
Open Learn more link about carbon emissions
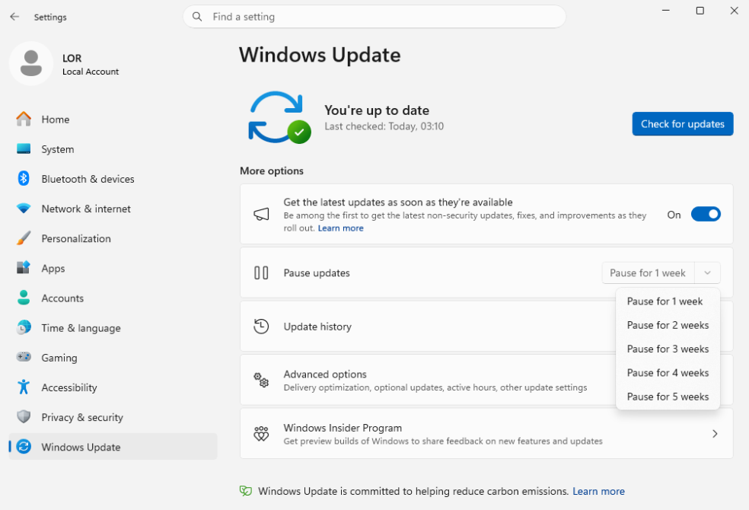pyautogui.click(x=599, y=491)
